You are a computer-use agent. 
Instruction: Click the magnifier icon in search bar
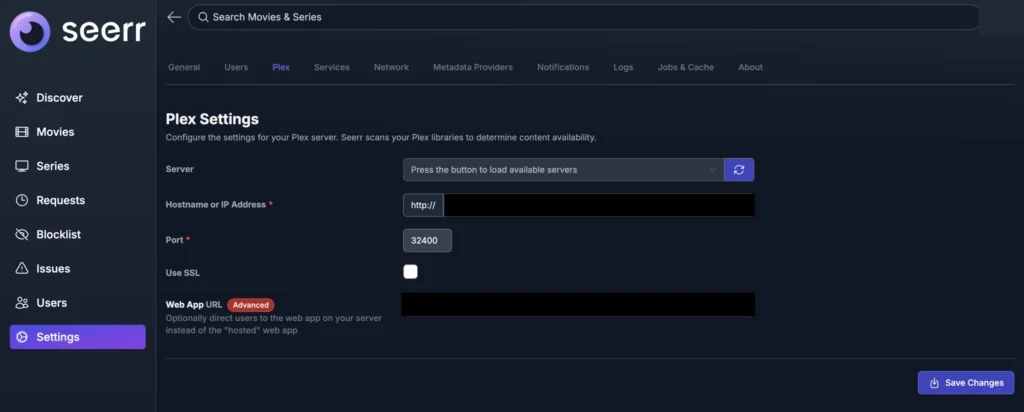(x=203, y=17)
